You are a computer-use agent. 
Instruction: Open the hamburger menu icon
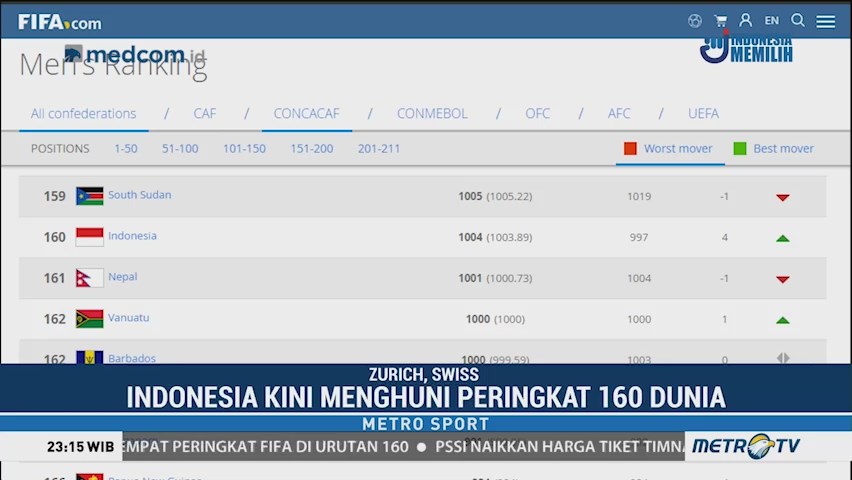pos(825,21)
